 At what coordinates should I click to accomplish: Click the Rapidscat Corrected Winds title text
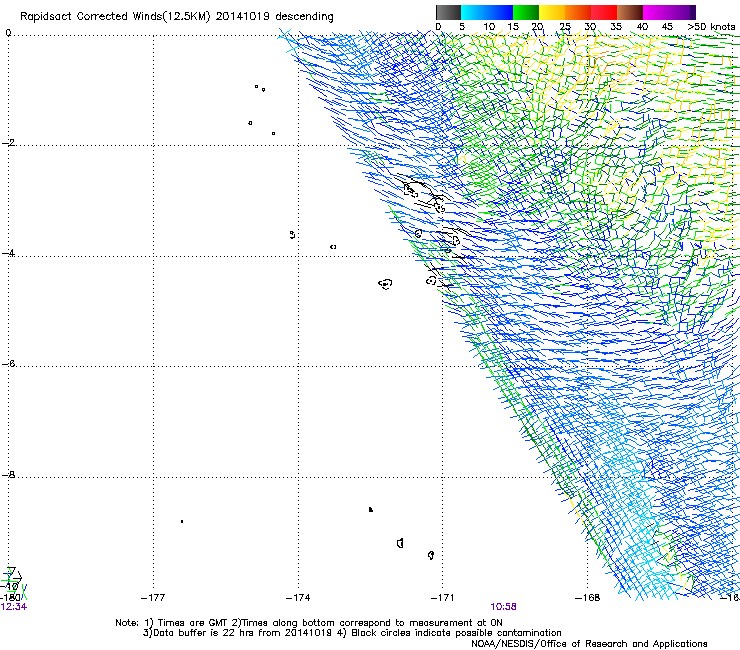(177, 17)
